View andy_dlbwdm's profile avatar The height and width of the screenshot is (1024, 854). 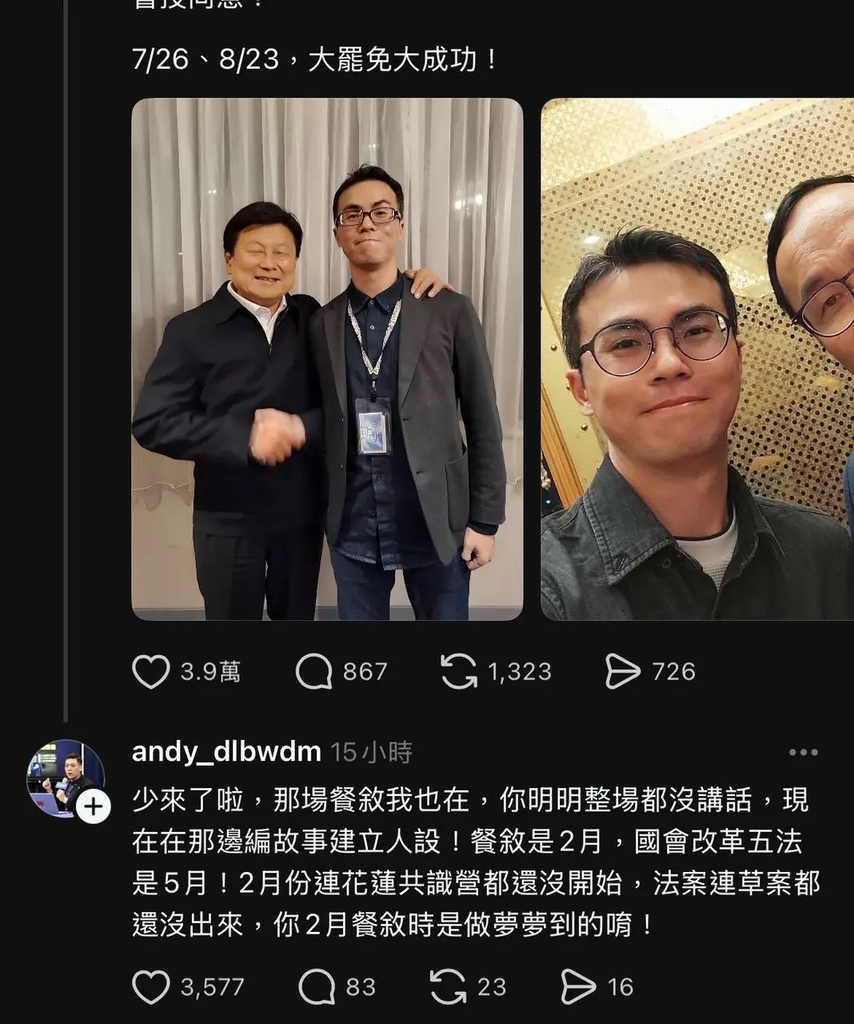(65, 778)
